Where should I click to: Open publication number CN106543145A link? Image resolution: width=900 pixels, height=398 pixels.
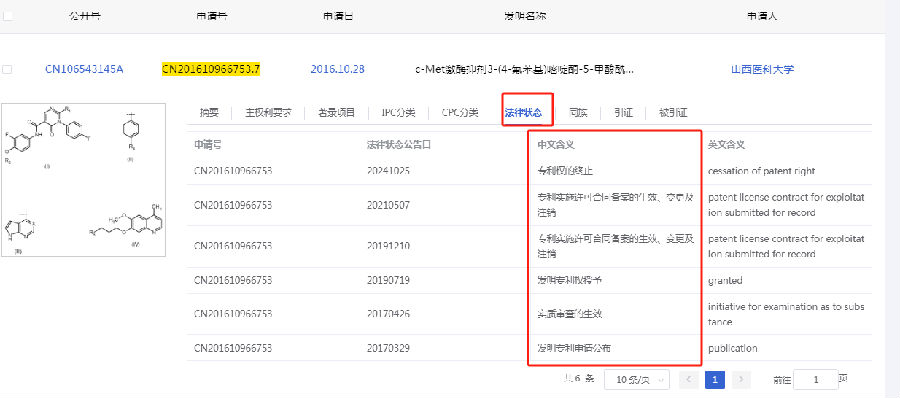(x=84, y=69)
